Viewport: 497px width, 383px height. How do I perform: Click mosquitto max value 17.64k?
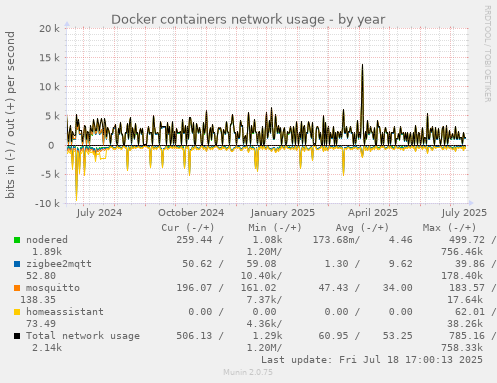465,300
